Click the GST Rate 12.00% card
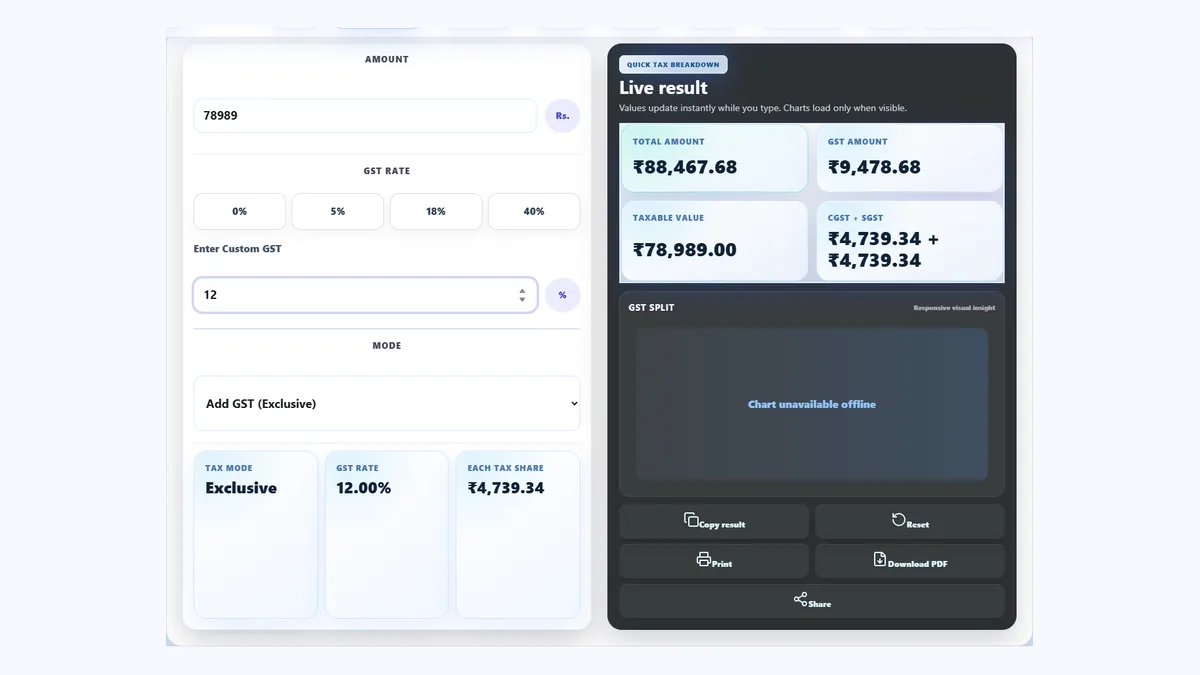 pos(387,535)
